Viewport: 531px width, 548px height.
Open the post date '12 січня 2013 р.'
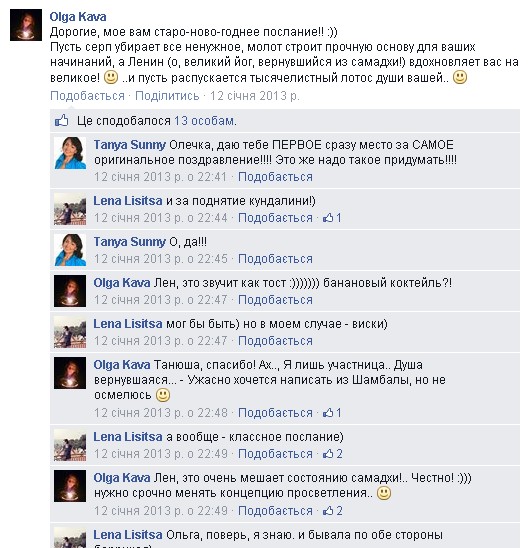pos(254,96)
